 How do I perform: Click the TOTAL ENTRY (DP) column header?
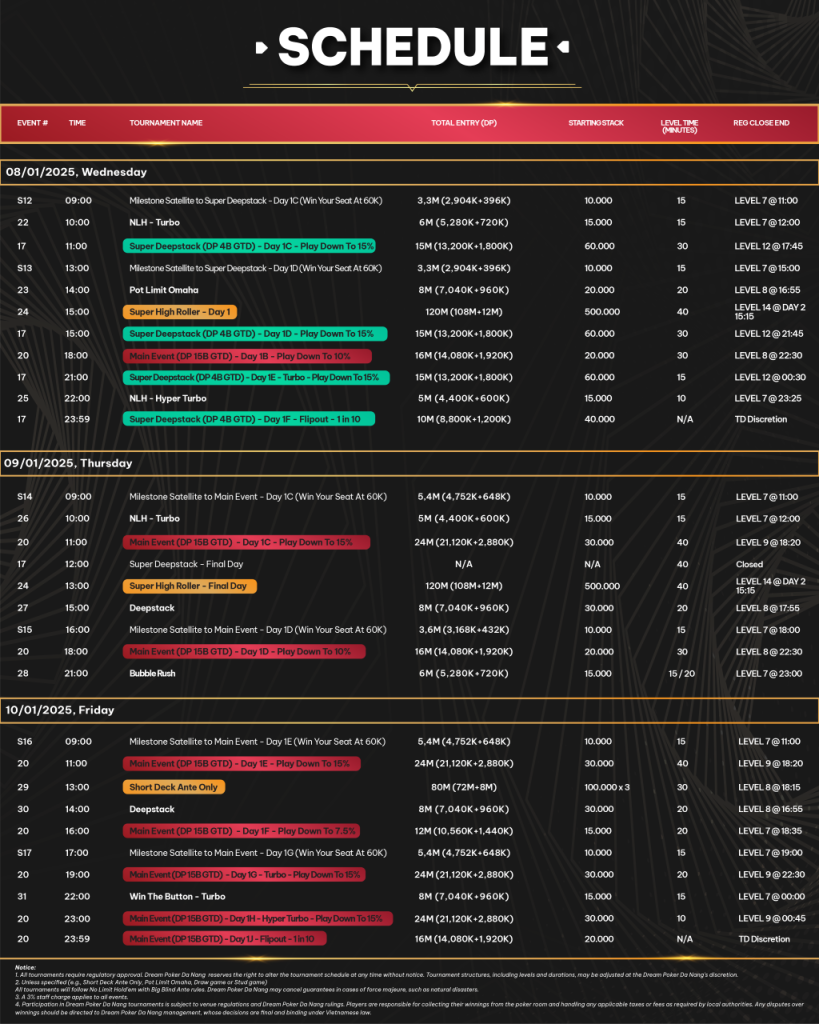click(464, 123)
